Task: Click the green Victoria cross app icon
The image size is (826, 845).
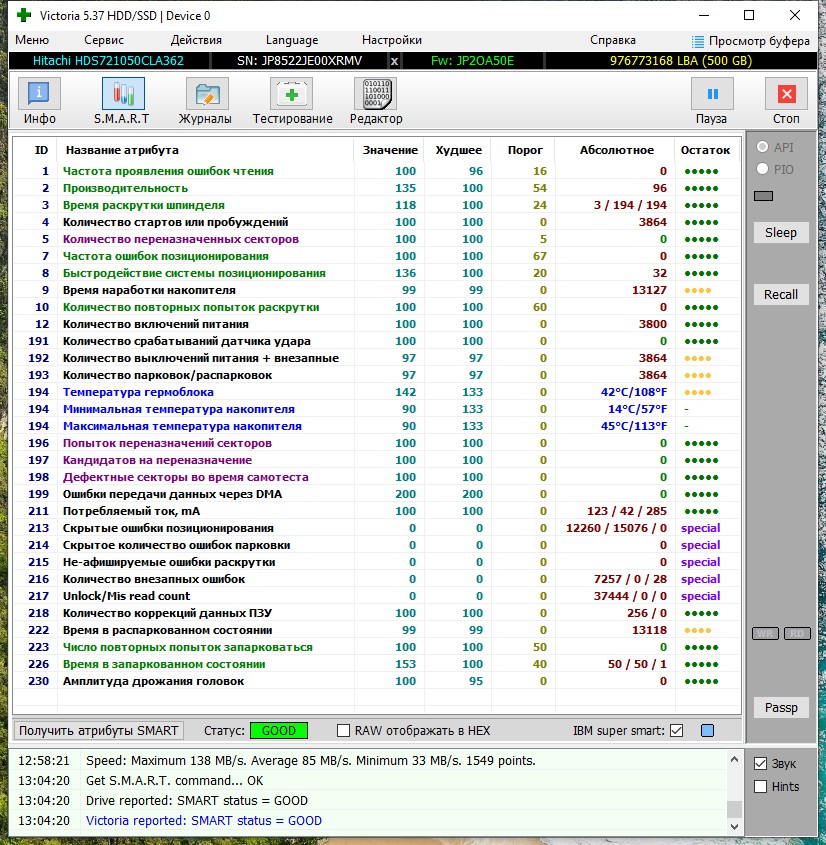Action: pyautogui.click(x=24, y=15)
